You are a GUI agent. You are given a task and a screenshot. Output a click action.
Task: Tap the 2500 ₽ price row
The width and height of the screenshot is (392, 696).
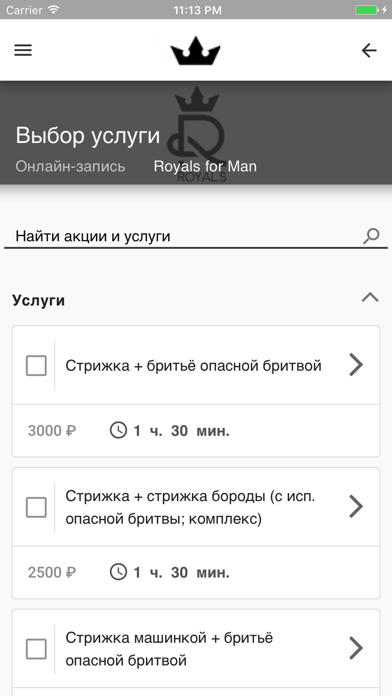(196, 572)
